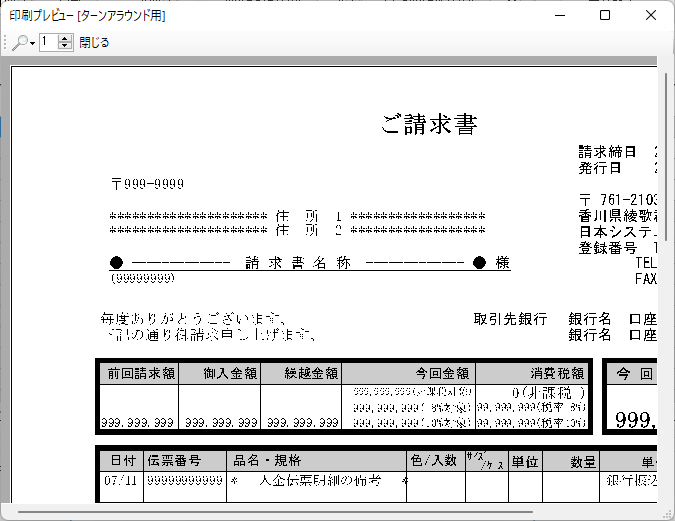
Task: Click the horizontal scrollbar thumb
Action: point(275,512)
